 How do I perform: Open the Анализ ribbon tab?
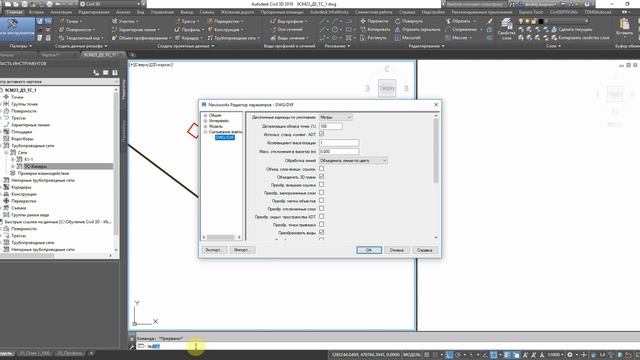point(123,12)
